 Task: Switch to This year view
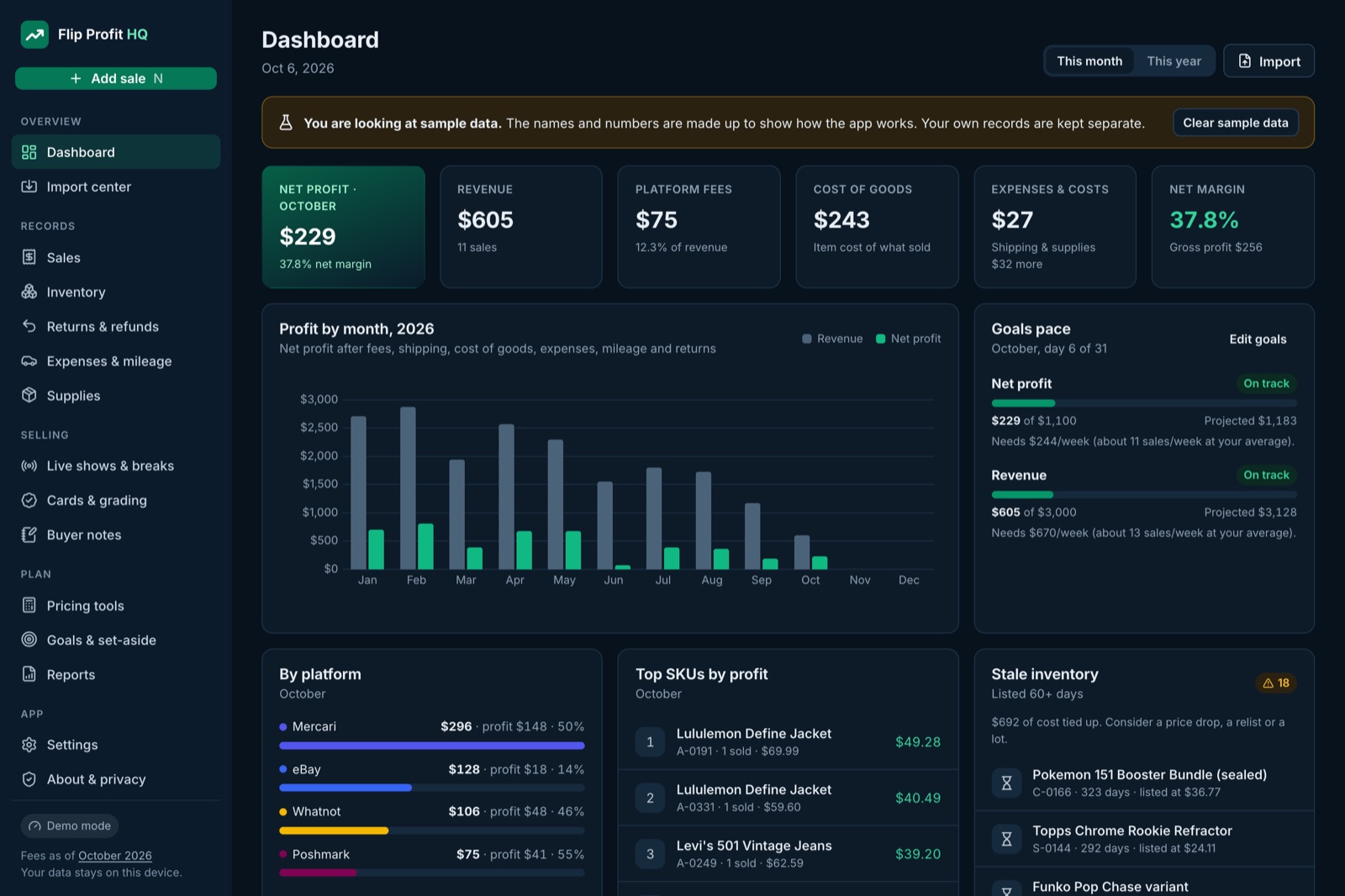[1174, 61]
